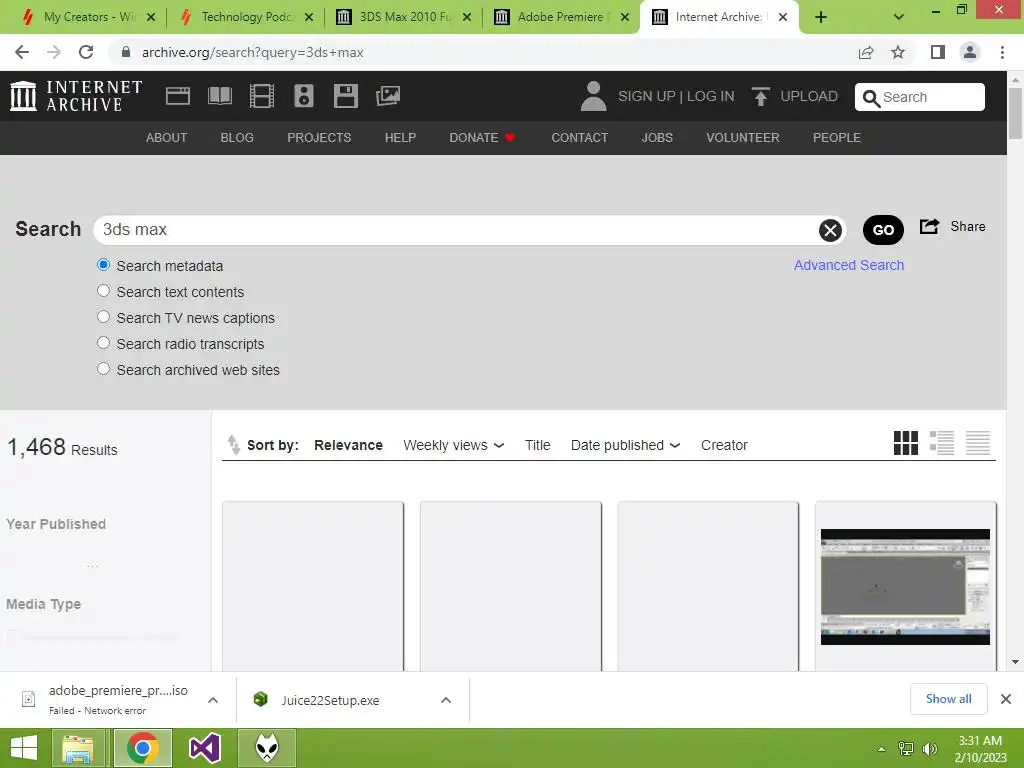Screen dimensions: 1024x768
Task: Select Search TV news captions option
Action: point(103,317)
